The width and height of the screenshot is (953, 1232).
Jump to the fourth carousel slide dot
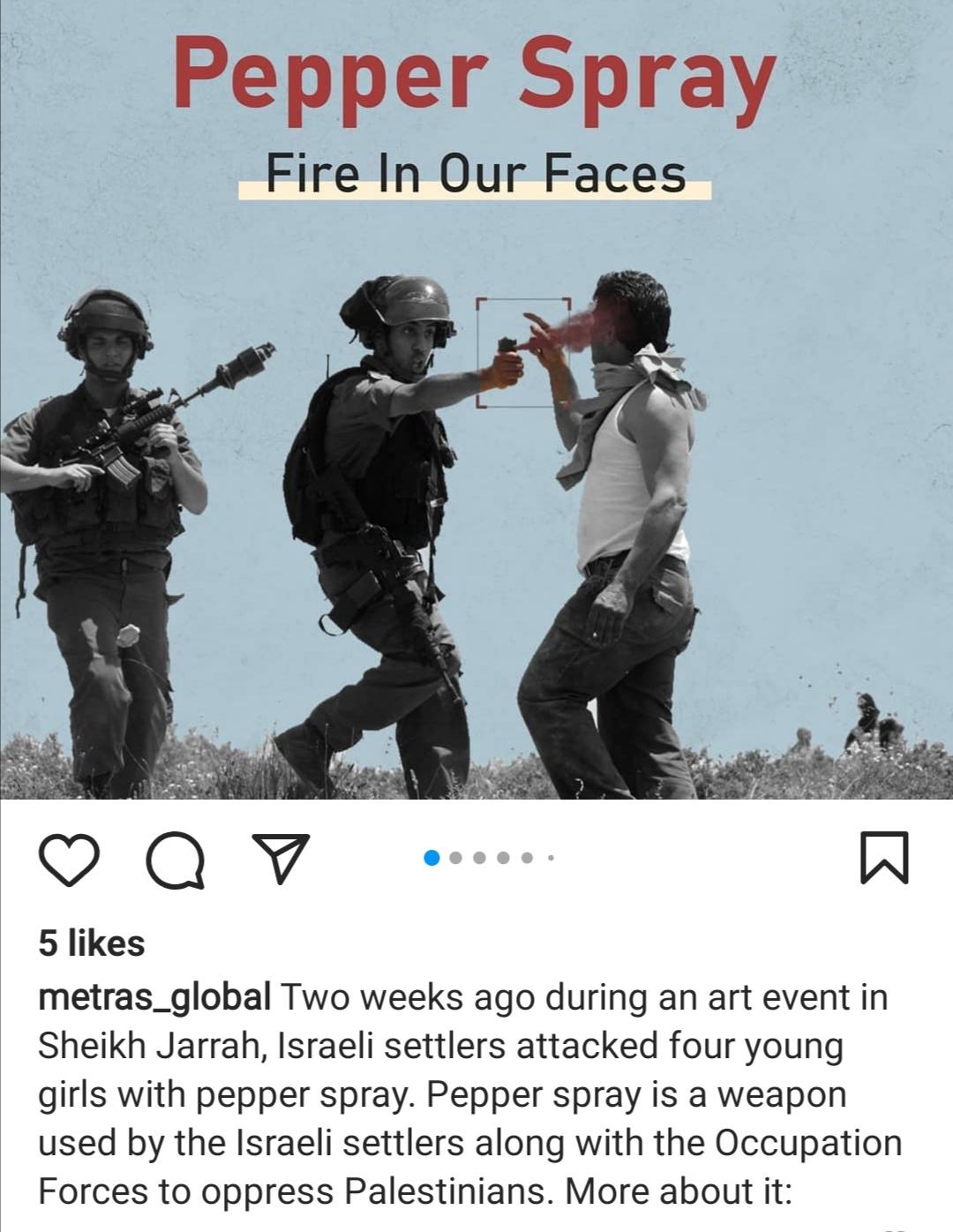(x=503, y=857)
